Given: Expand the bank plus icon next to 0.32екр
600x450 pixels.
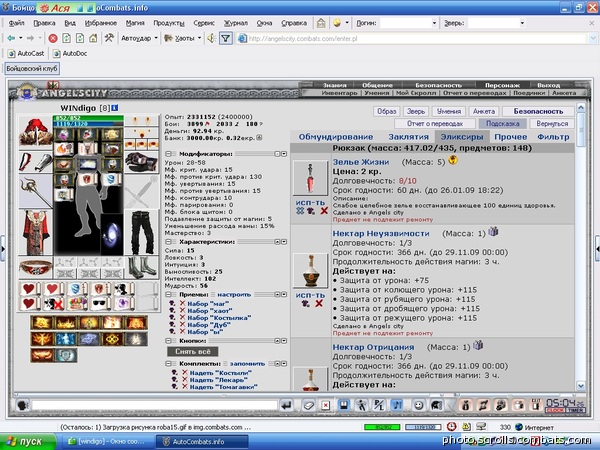Looking at the screenshot, I should [259, 138].
